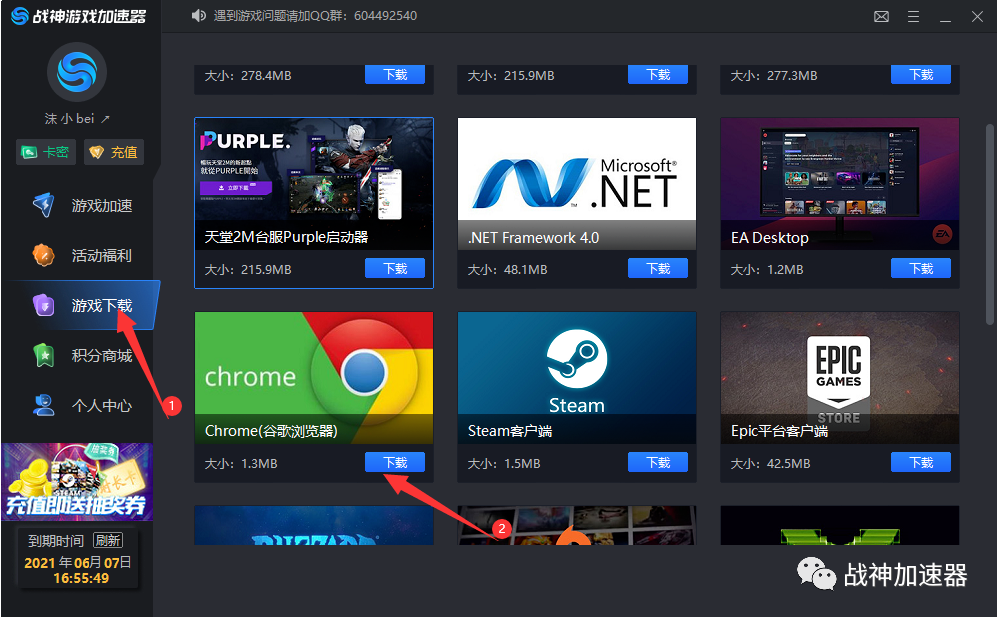
Task: Download Epic平台客户端
Action: (921, 462)
